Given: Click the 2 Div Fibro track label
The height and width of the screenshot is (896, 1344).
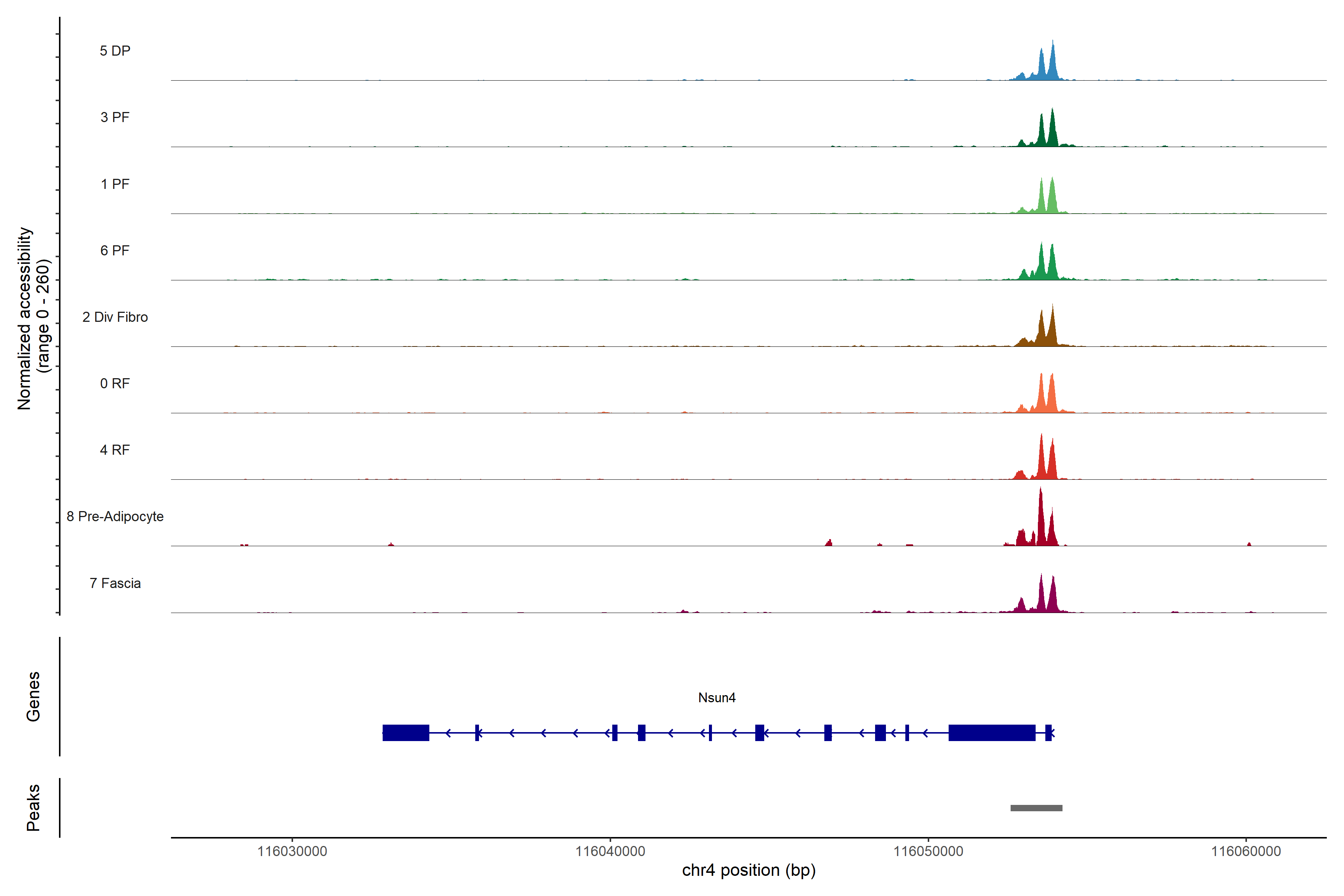Looking at the screenshot, I should point(115,317).
